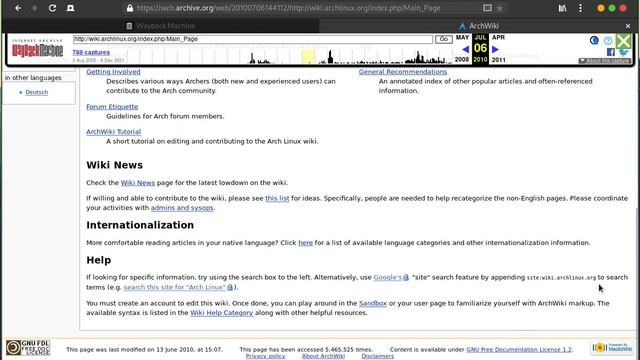
Task: Select the ArchWiki tab
Action: (x=478, y=26)
